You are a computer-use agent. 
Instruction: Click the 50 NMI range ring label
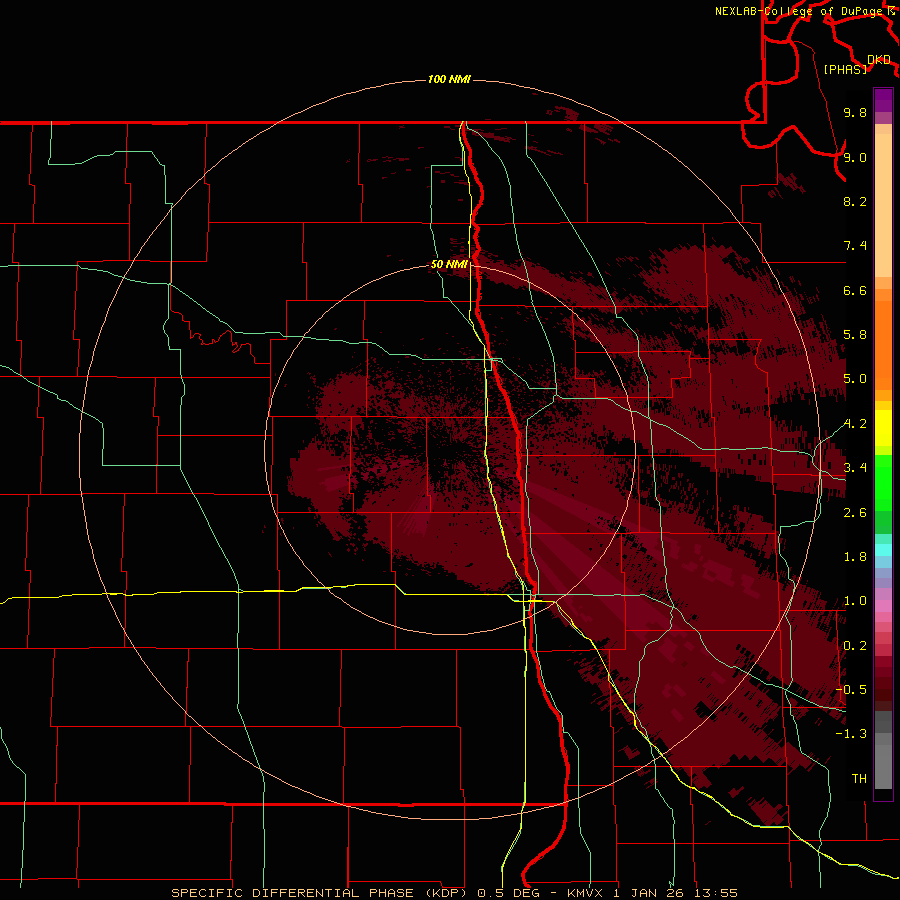click(449, 264)
